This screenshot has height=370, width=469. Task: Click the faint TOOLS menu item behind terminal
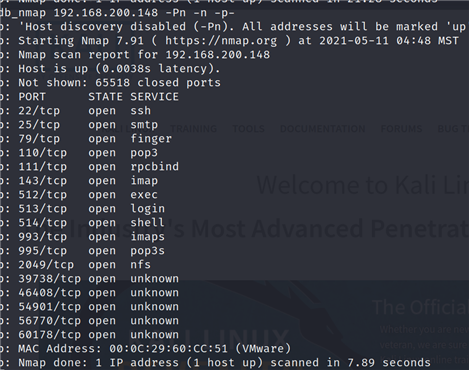248,129
